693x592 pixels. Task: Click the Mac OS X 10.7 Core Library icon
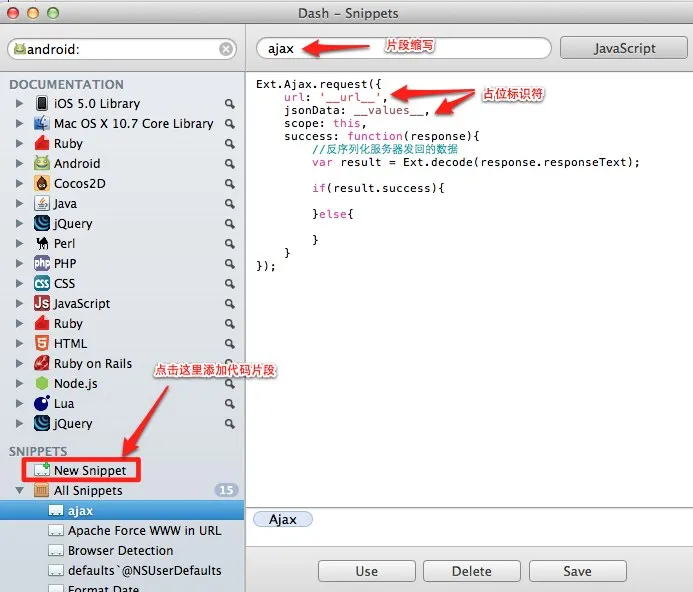[42, 123]
